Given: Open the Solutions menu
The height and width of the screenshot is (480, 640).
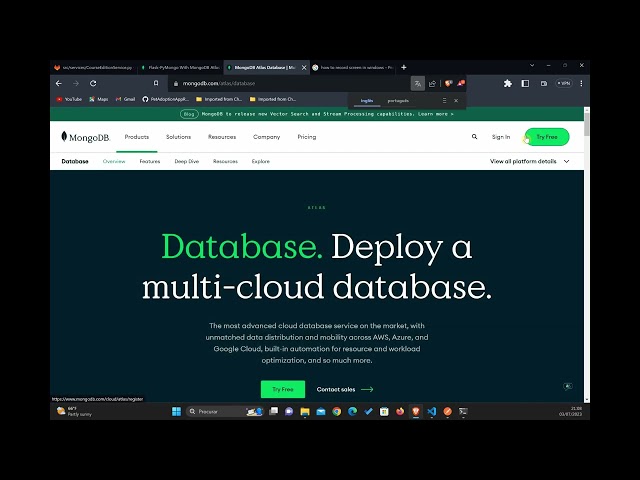Looking at the screenshot, I should [x=178, y=137].
